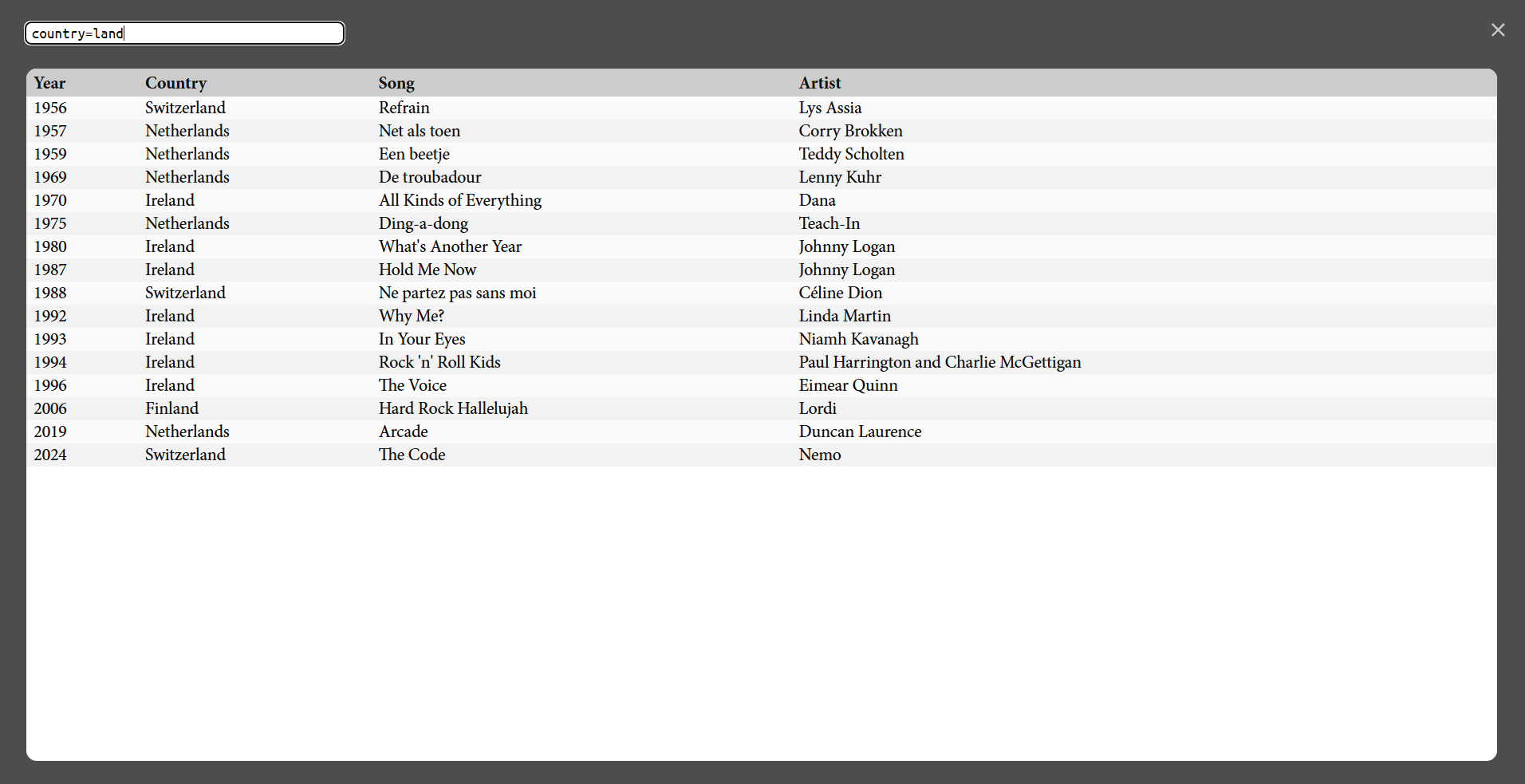Click the Country column header
This screenshot has width=1525, height=784.
[x=175, y=83]
